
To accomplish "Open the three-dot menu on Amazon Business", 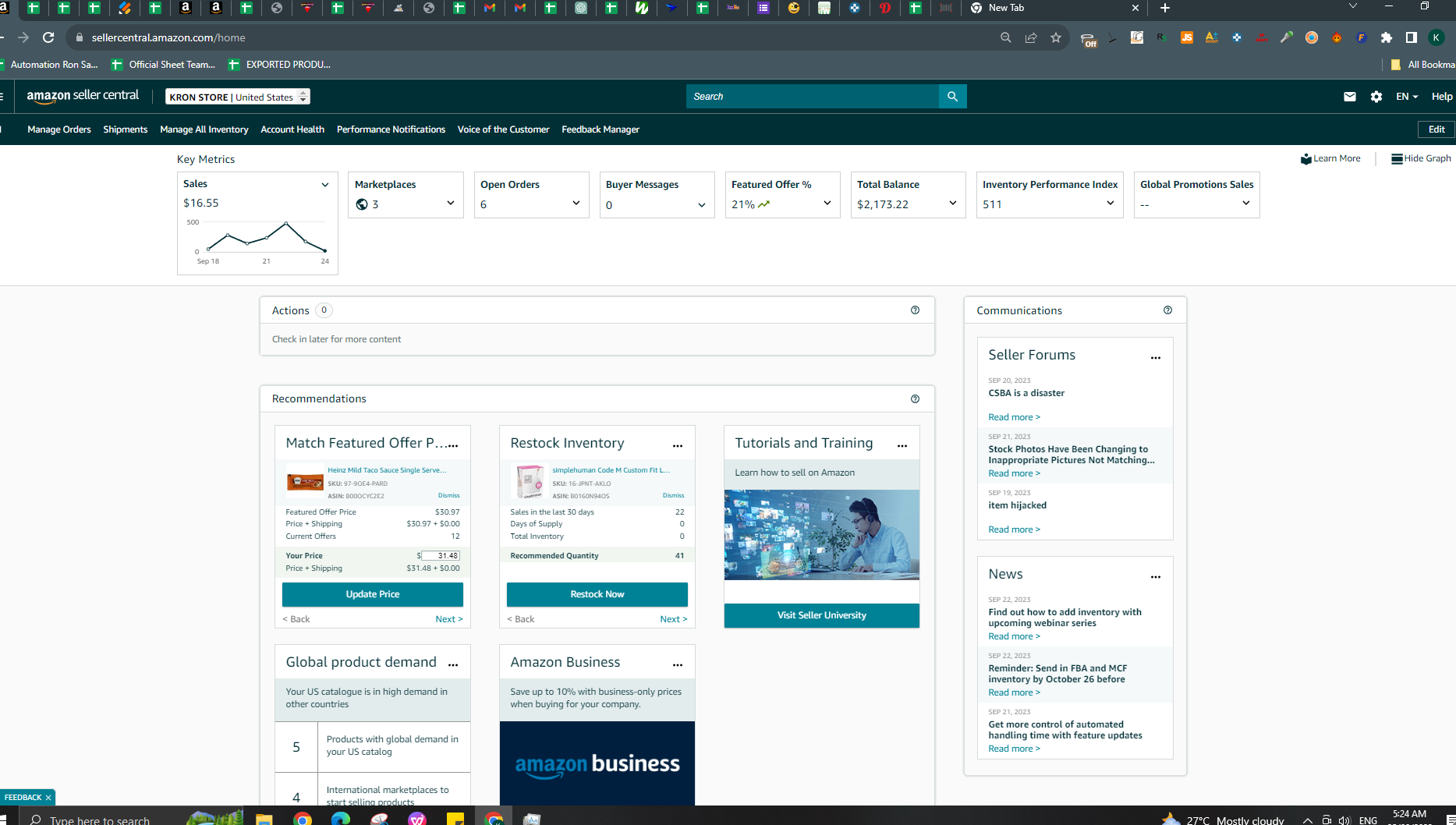I will coord(678,665).
